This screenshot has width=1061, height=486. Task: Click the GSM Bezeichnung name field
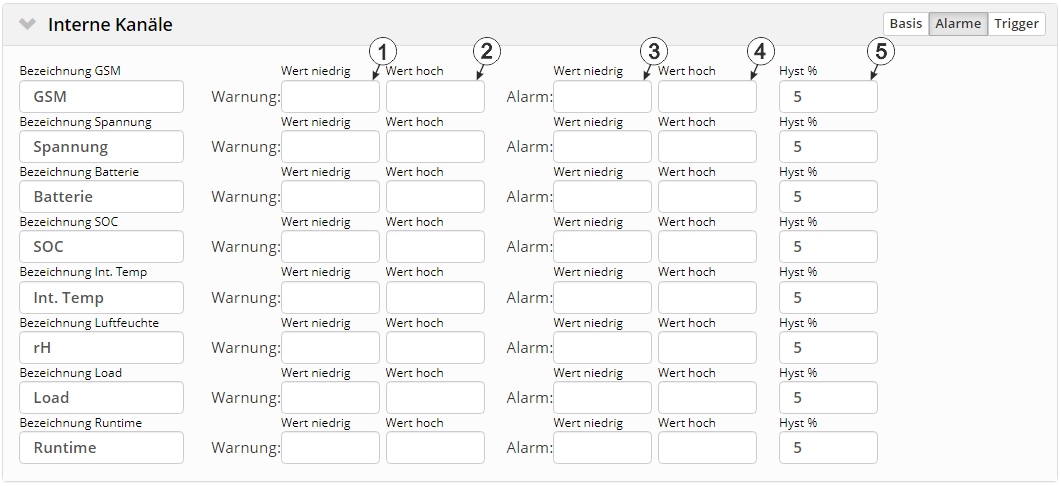[101, 97]
